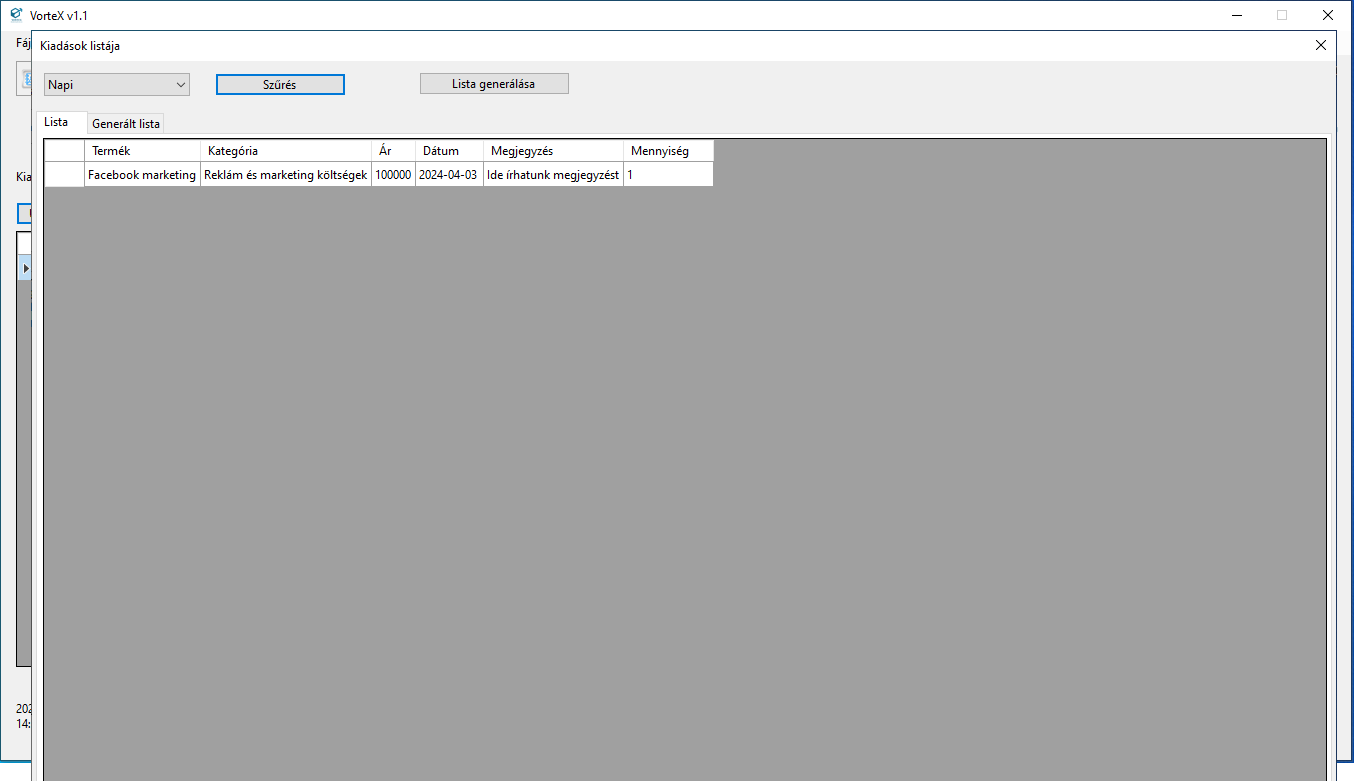Select the row header of Facebook marketing row
Image resolution: width=1354 pixels, height=781 pixels.
tap(64, 175)
